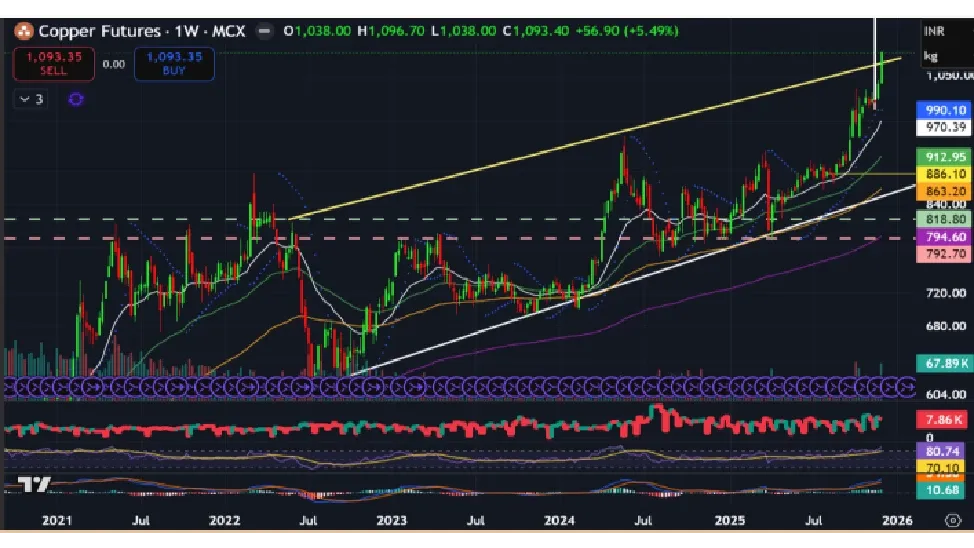Screen dimensions: 974x548
Task: Click the red 7.86 K indicator label
Action: click(943, 420)
